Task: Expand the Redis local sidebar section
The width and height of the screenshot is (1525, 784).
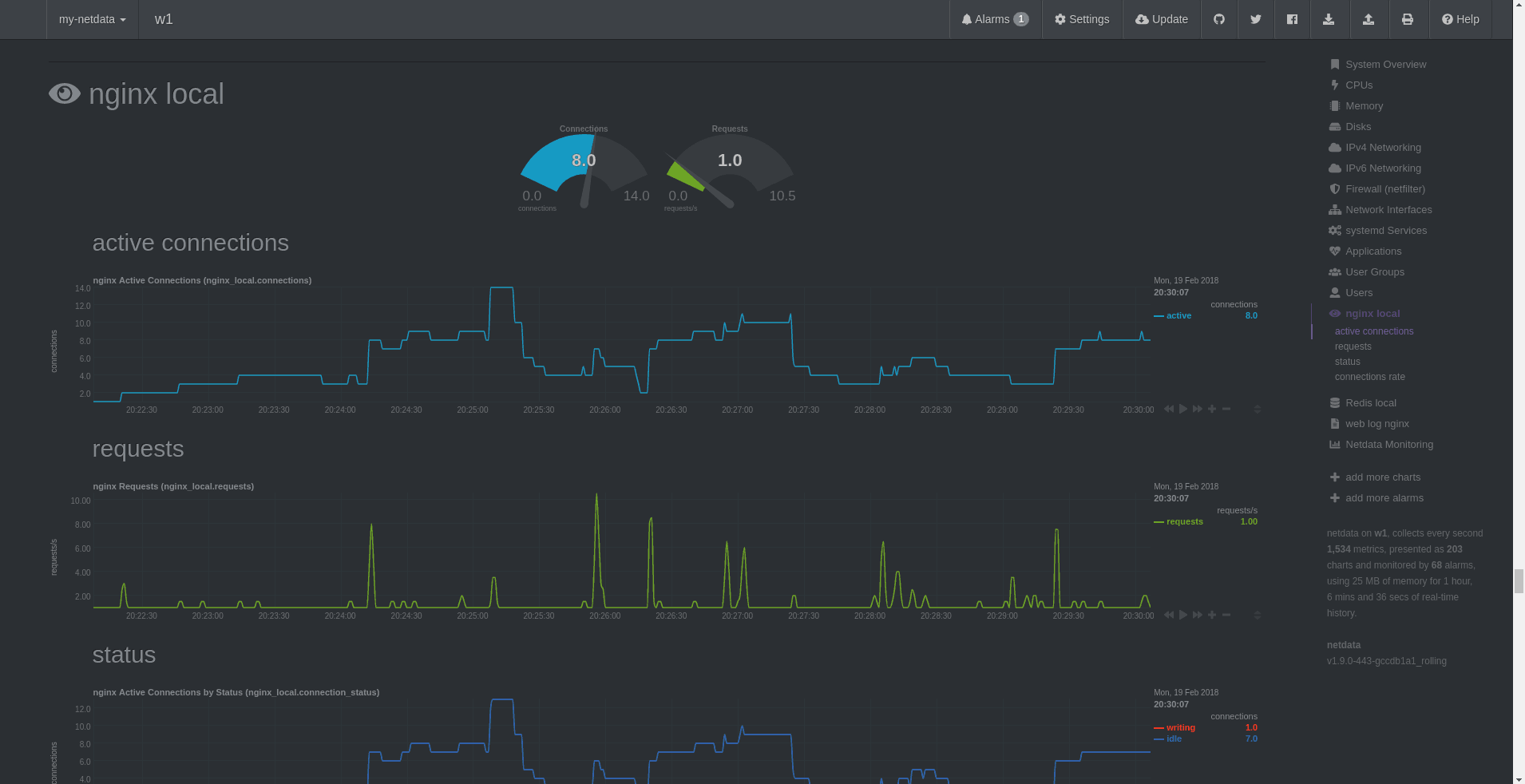Action: pos(1370,403)
